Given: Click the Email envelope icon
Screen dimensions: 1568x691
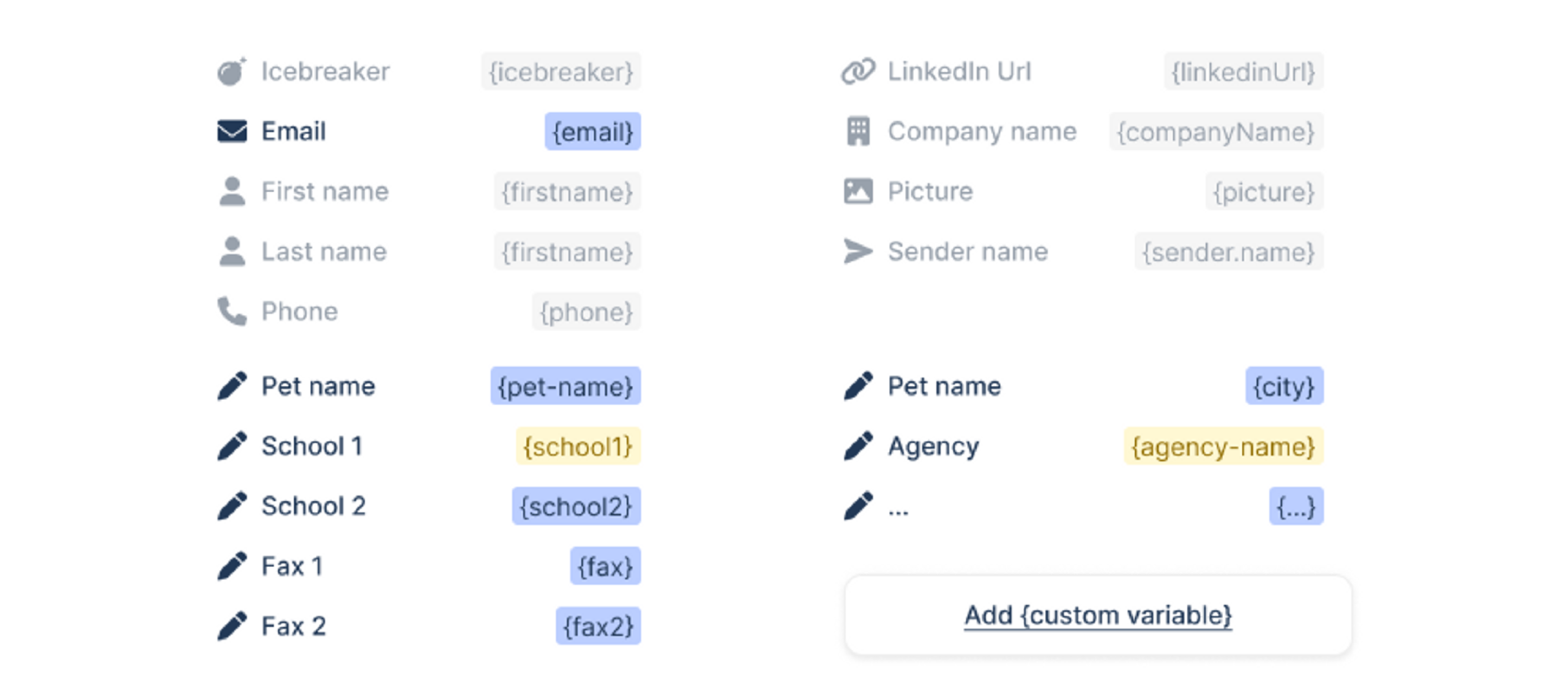Looking at the screenshot, I should (x=232, y=131).
